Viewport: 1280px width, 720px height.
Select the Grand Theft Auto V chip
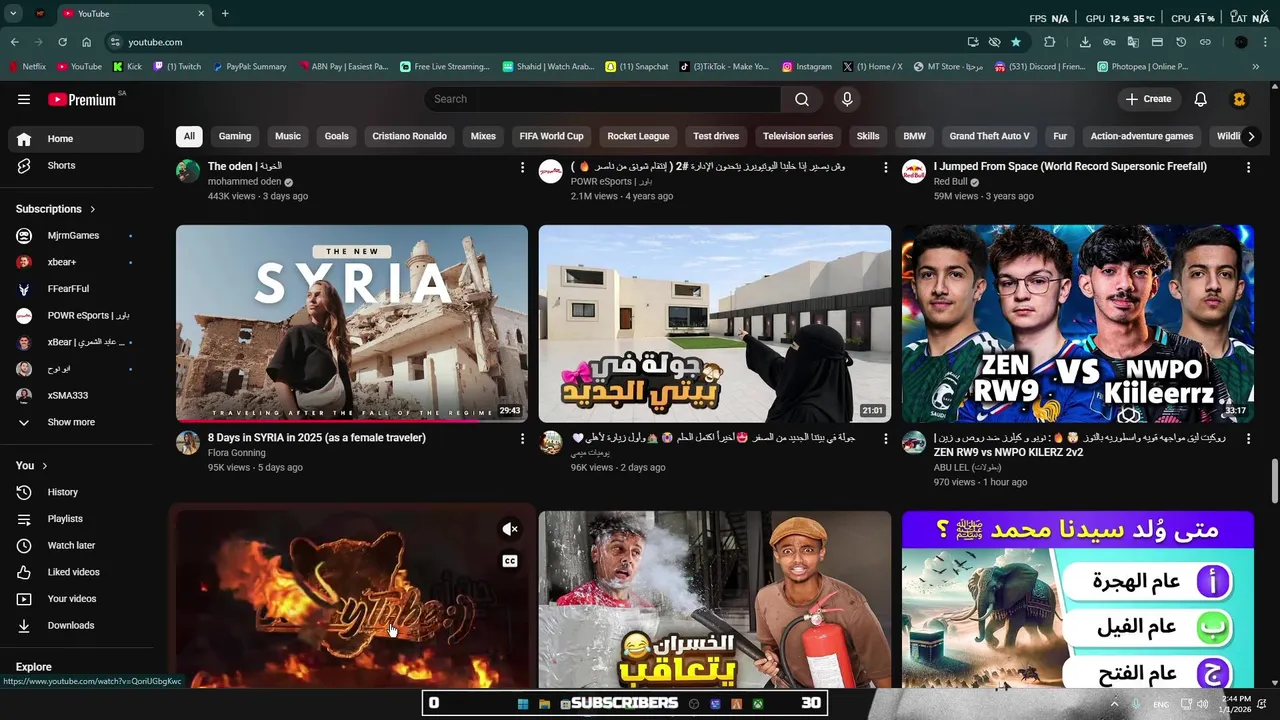(989, 136)
